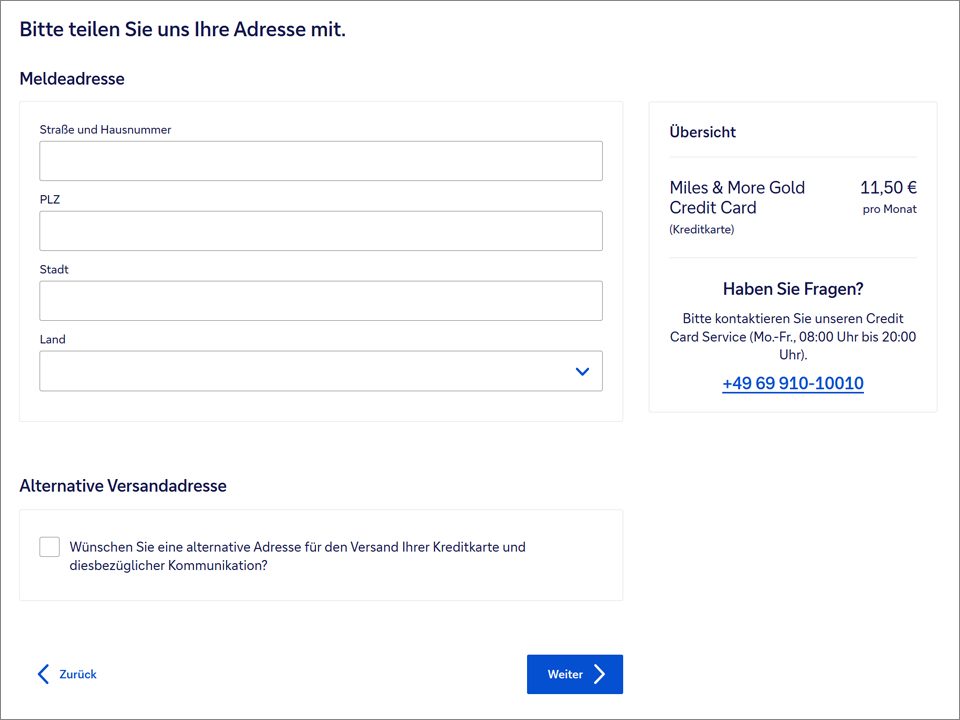This screenshot has height=720, width=960.
Task: Click the Miles & More Gold Credit Card title
Action: pyautogui.click(x=737, y=198)
